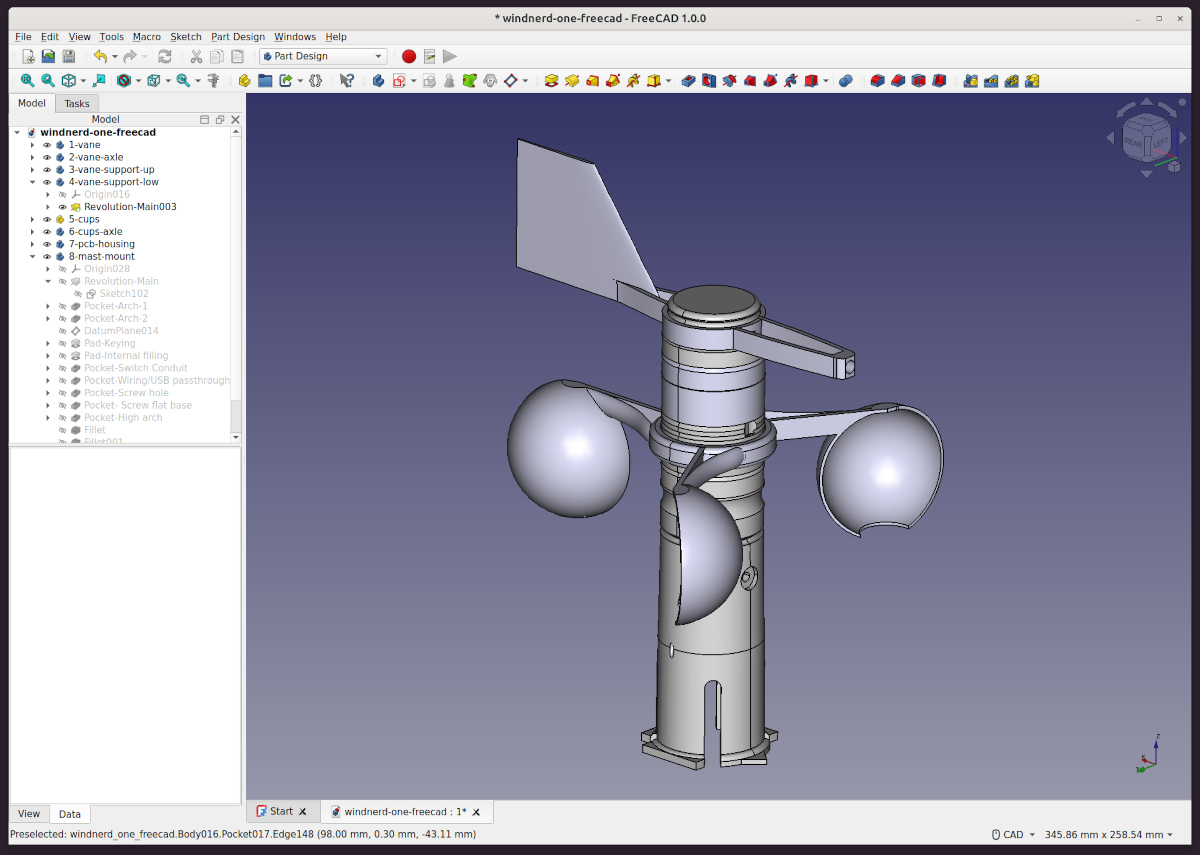This screenshot has height=855, width=1200.
Task: Click the What's This help icon
Action: point(347,81)
